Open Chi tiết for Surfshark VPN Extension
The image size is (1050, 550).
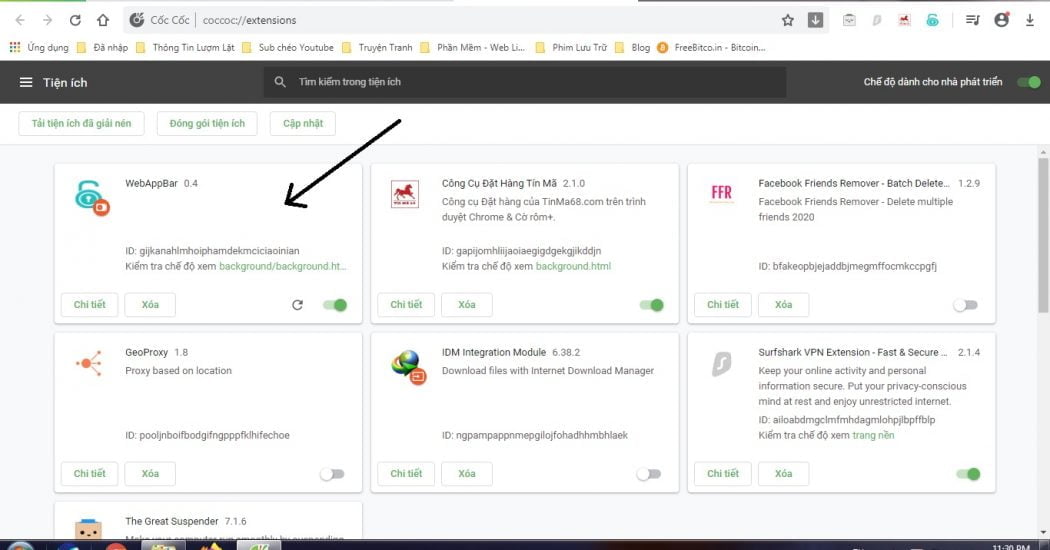pyautogui.click(x=723, y=474)
